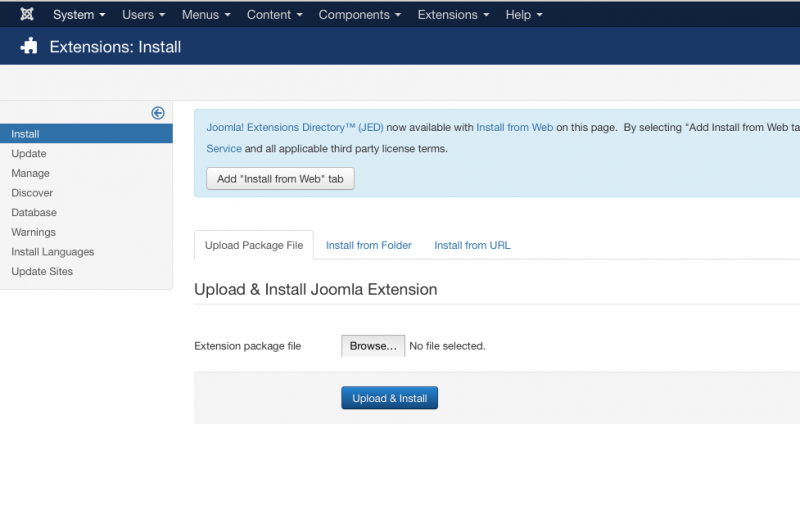Open the Joomla! Extensions Directory (JED) link
800x519 pixels.
click(x=295, y=128)
